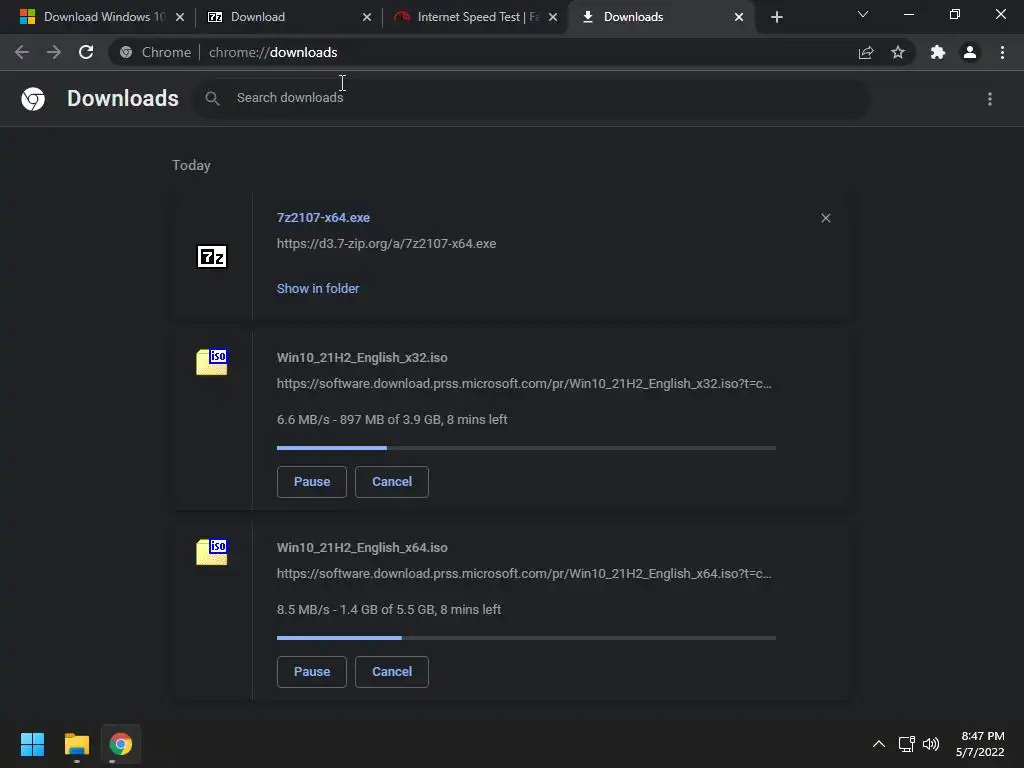Click the Win10 x32 ISO source URL
Screen dimensions: 1024x768
524,383
